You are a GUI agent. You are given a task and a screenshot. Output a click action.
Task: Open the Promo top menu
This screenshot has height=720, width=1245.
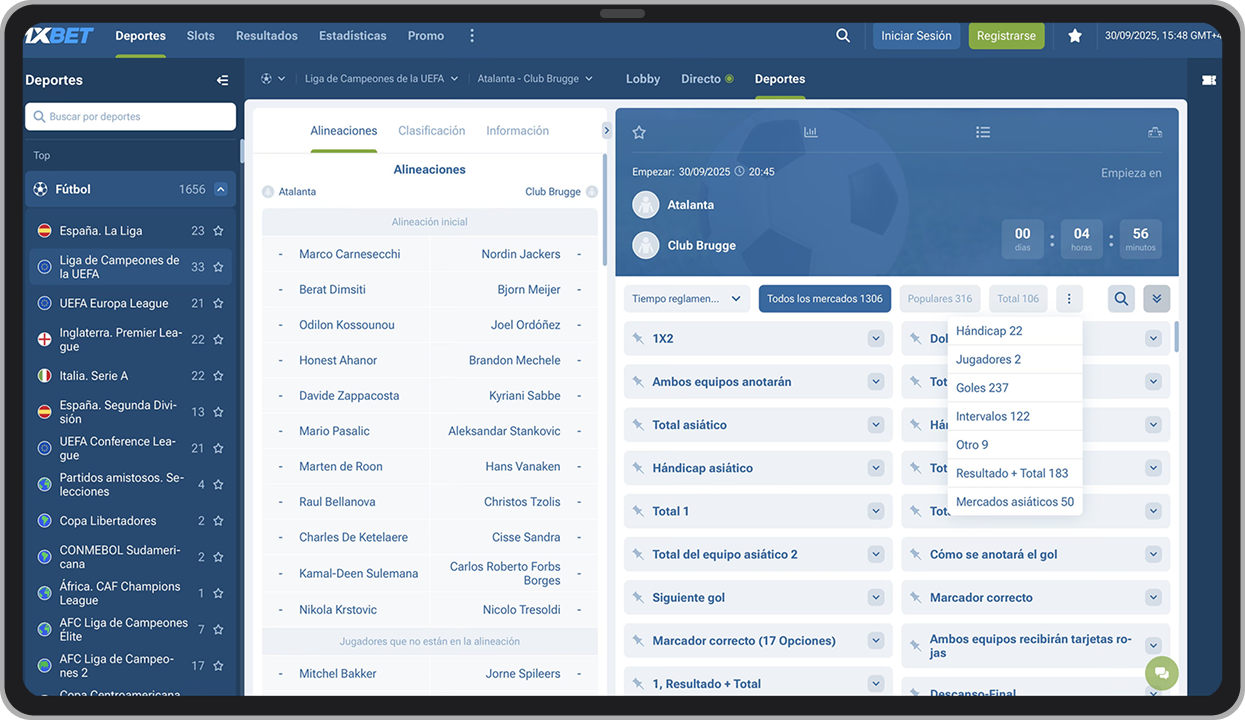pyautogui.click(x=426, y=36)
